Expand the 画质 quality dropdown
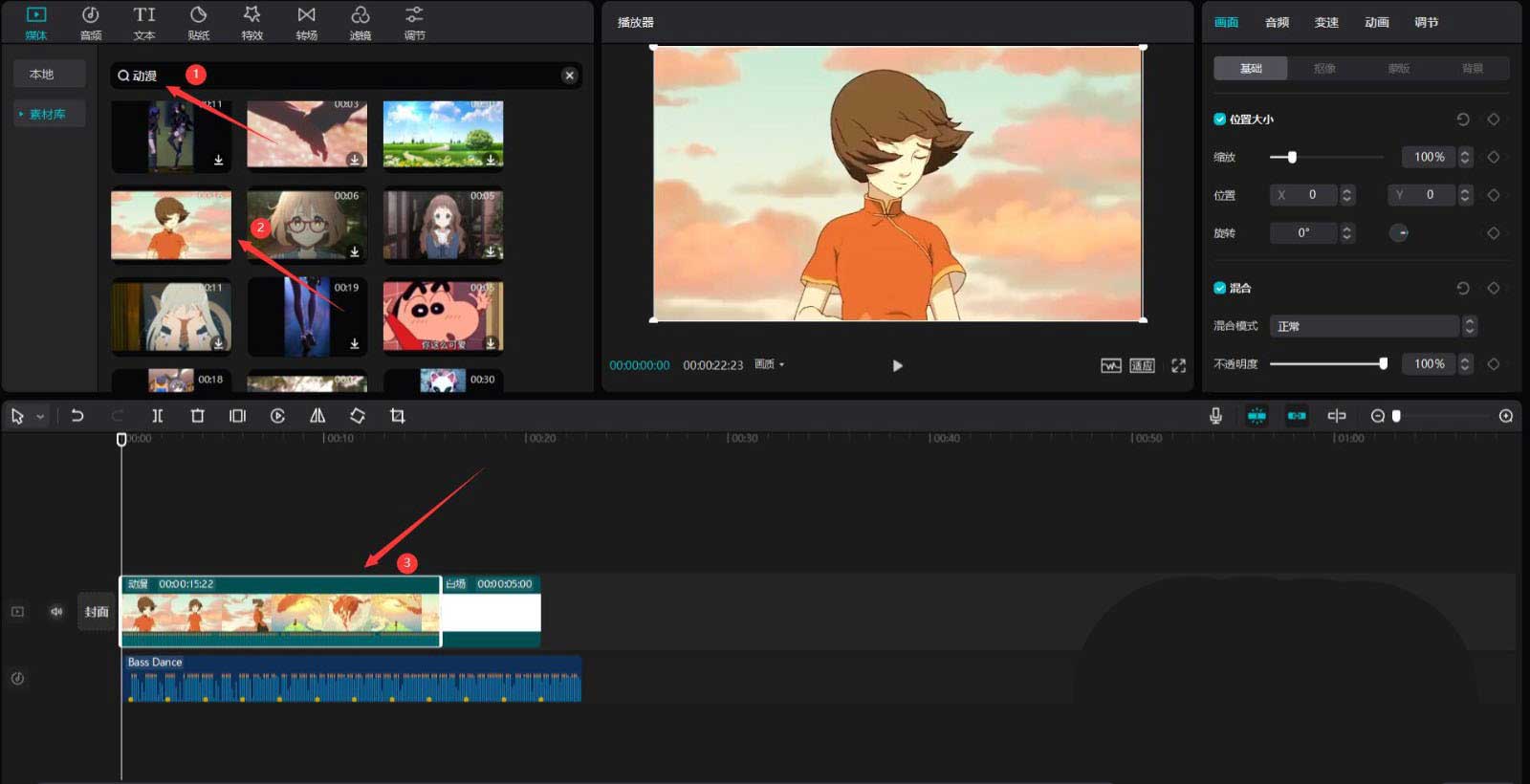 [769, 364]
